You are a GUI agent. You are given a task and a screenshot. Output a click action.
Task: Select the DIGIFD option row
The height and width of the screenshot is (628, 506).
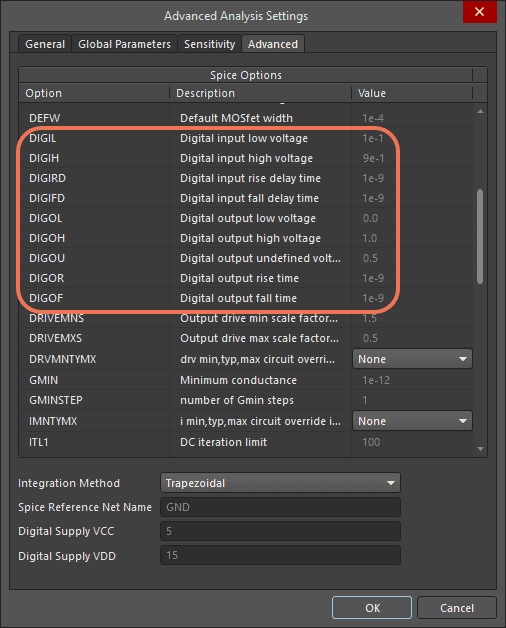246,198
